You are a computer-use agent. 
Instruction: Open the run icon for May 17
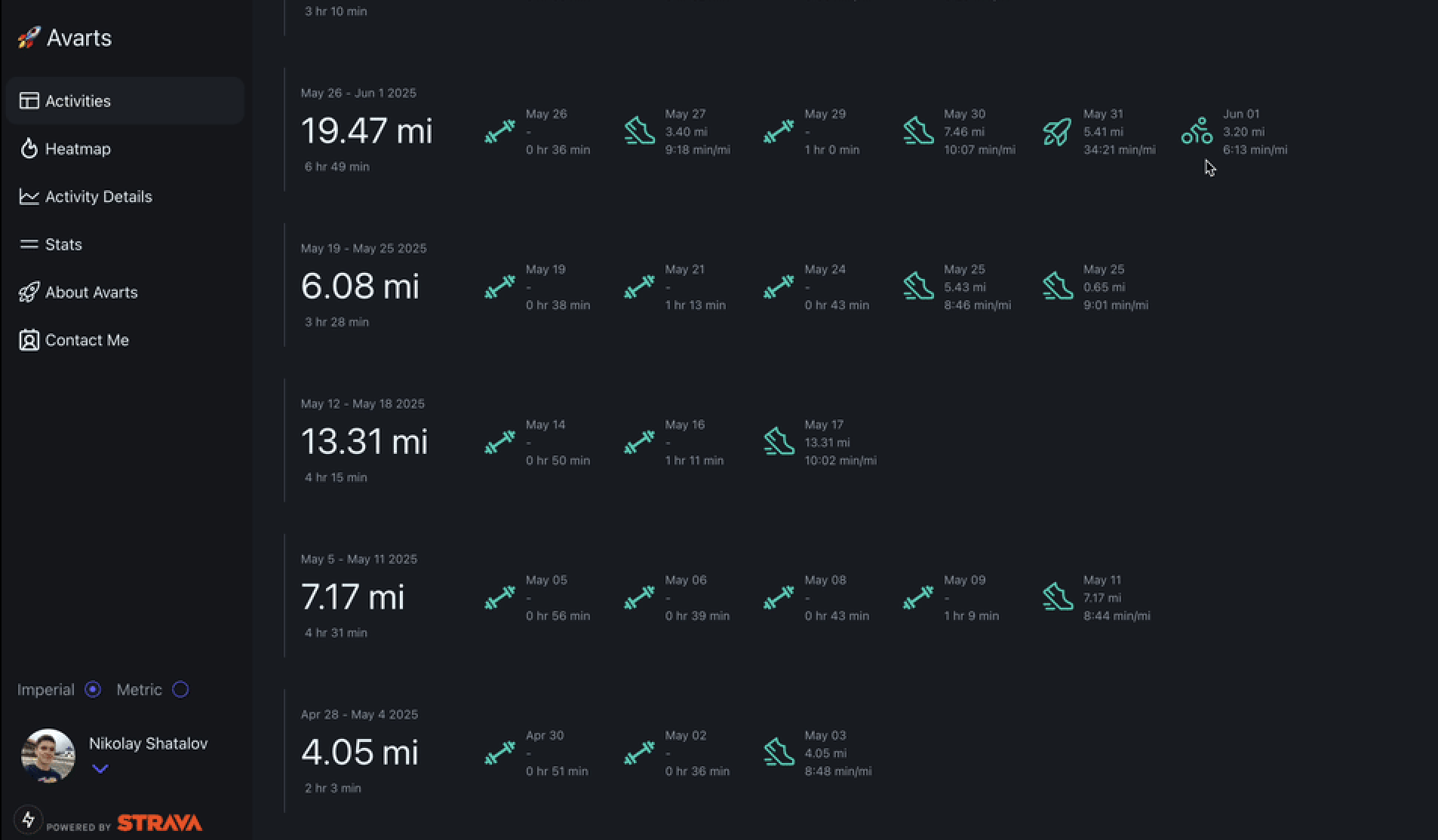click(778, 442)
